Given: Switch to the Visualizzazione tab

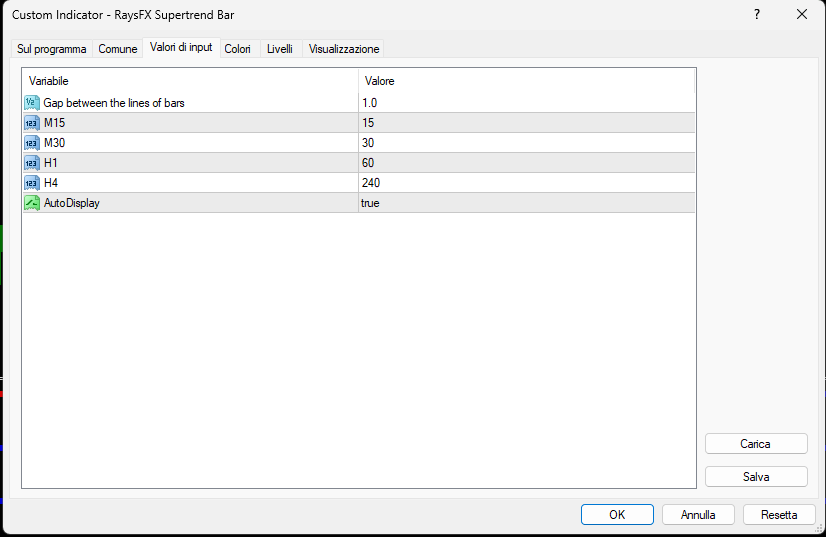Looking at the screenshot, I should tap(343, 49).
